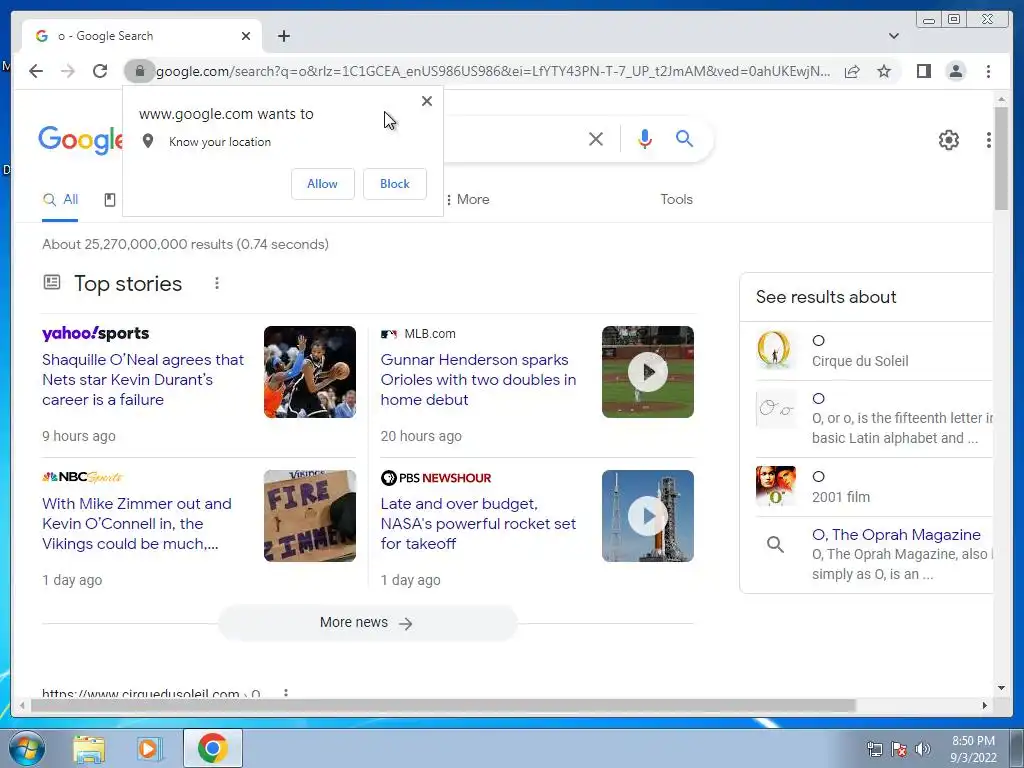Bookmark this tab with star icon
The width and height of the screenshot is (1024, 768).
coord(884,71)
